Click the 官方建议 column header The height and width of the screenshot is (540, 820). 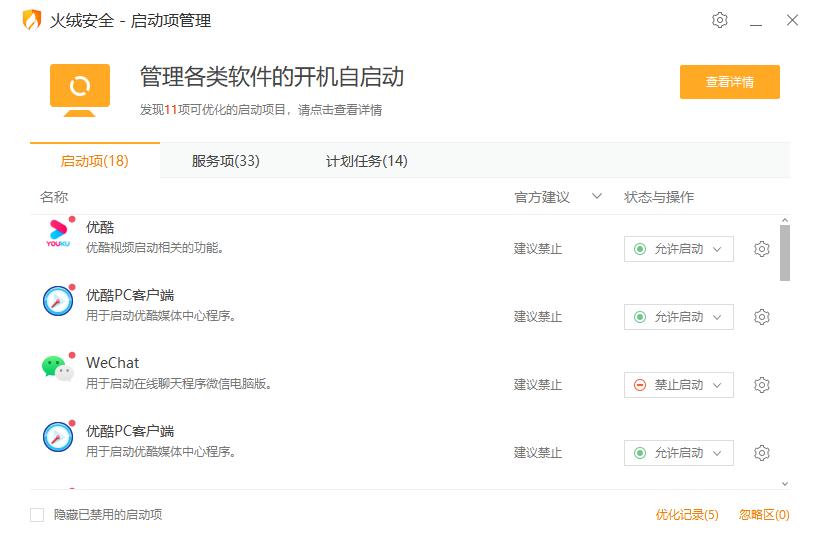point(542,197)
